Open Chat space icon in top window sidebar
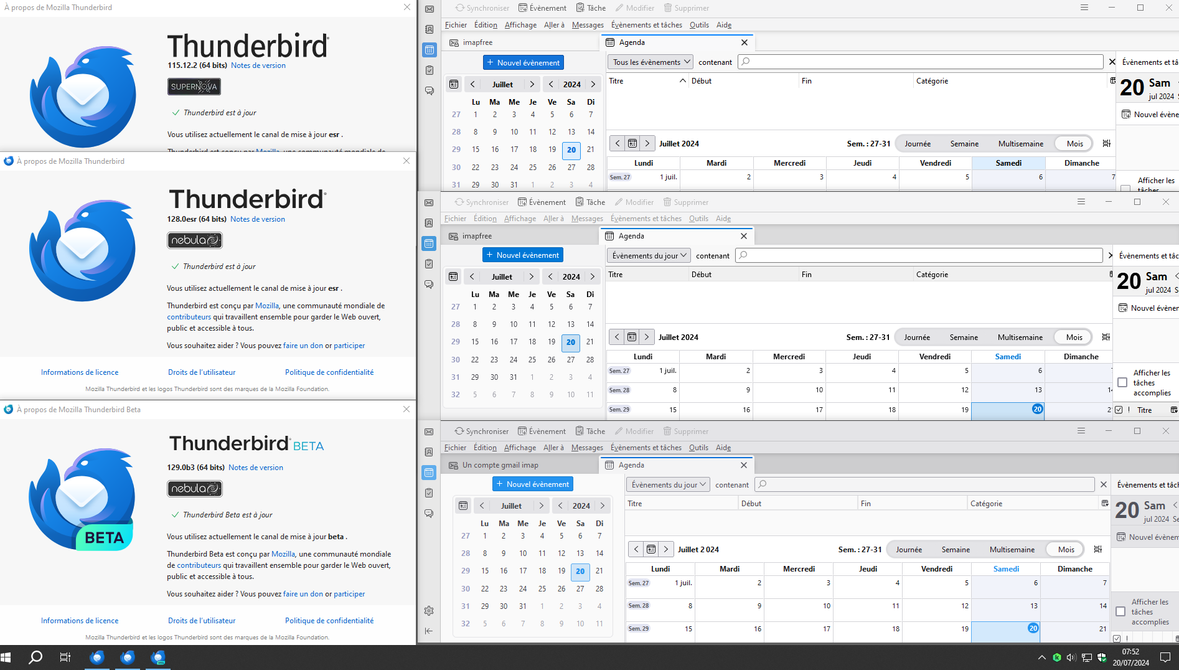 [x=429, y=91]
